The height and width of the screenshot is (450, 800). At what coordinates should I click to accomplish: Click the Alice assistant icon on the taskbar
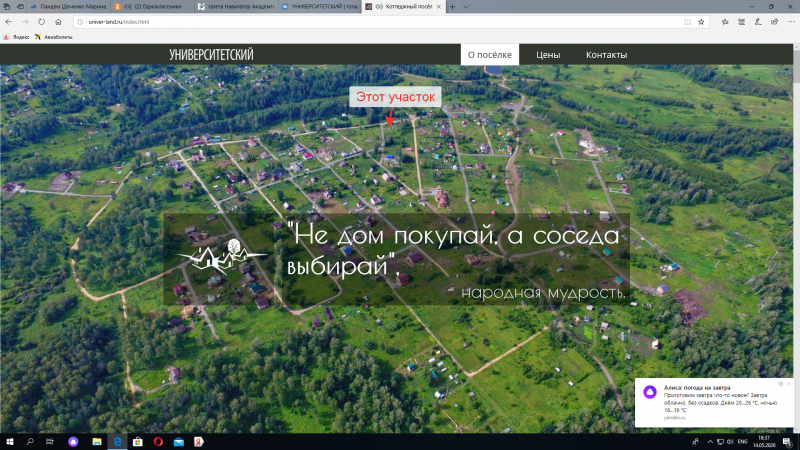[x=72, y=441]
